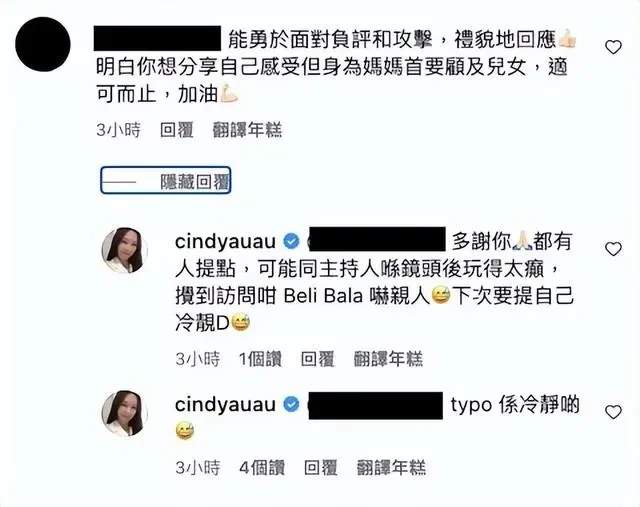Like the top comment with heart icon
Image resolution: width=640 pixels, height=507 pixels.
point(613,47)
